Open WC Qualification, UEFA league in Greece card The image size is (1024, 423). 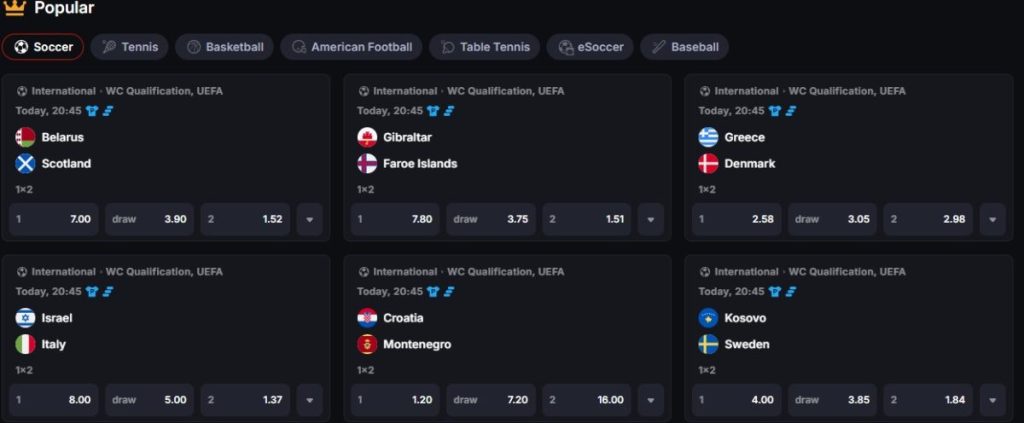pyautogui.click(x=847, y=91)
